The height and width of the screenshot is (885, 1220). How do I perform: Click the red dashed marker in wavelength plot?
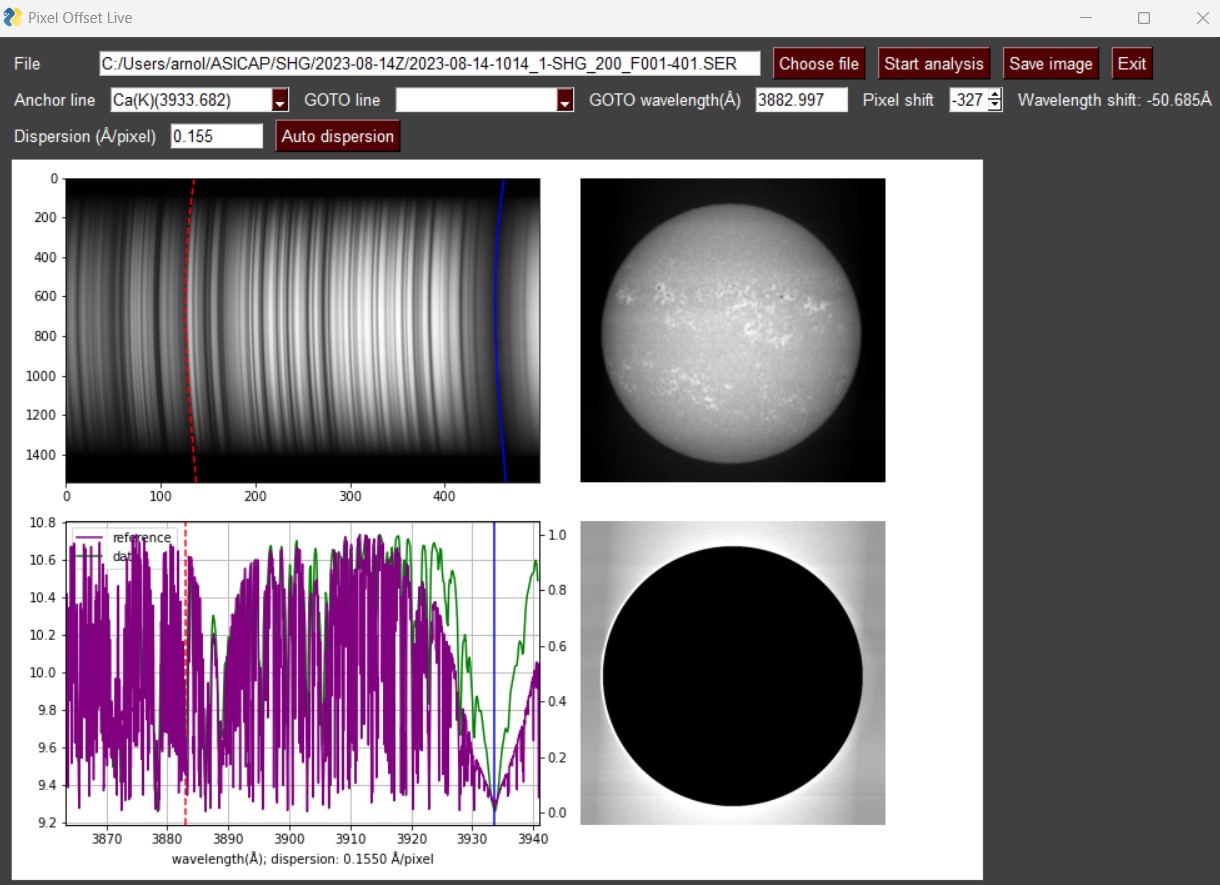click(x=186, y=672)
